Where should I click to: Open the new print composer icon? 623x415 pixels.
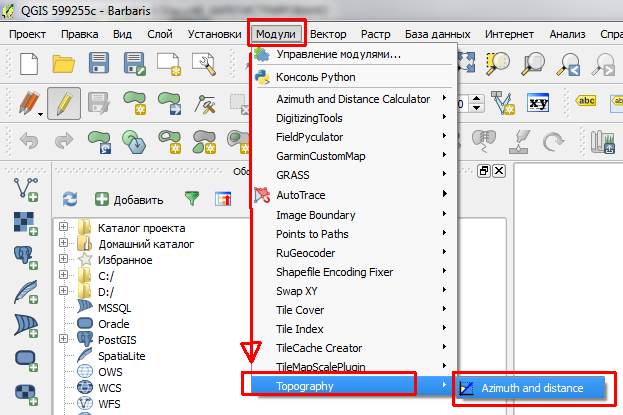coord(169,64)
